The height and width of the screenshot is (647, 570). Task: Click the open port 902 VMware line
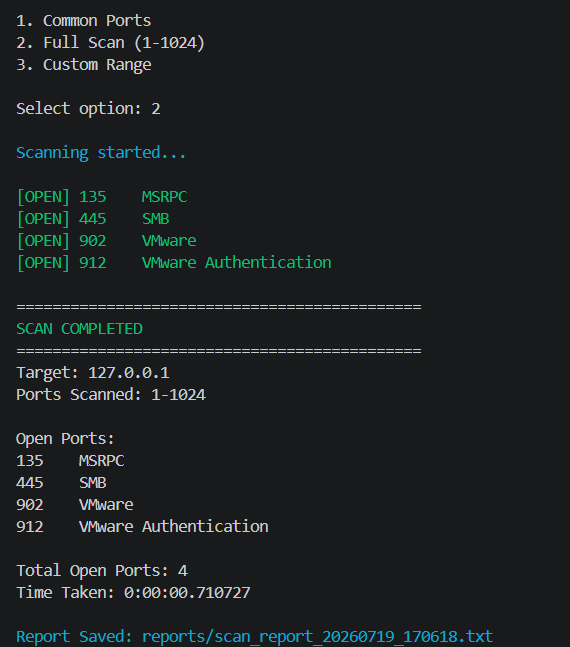pos(106,241)
